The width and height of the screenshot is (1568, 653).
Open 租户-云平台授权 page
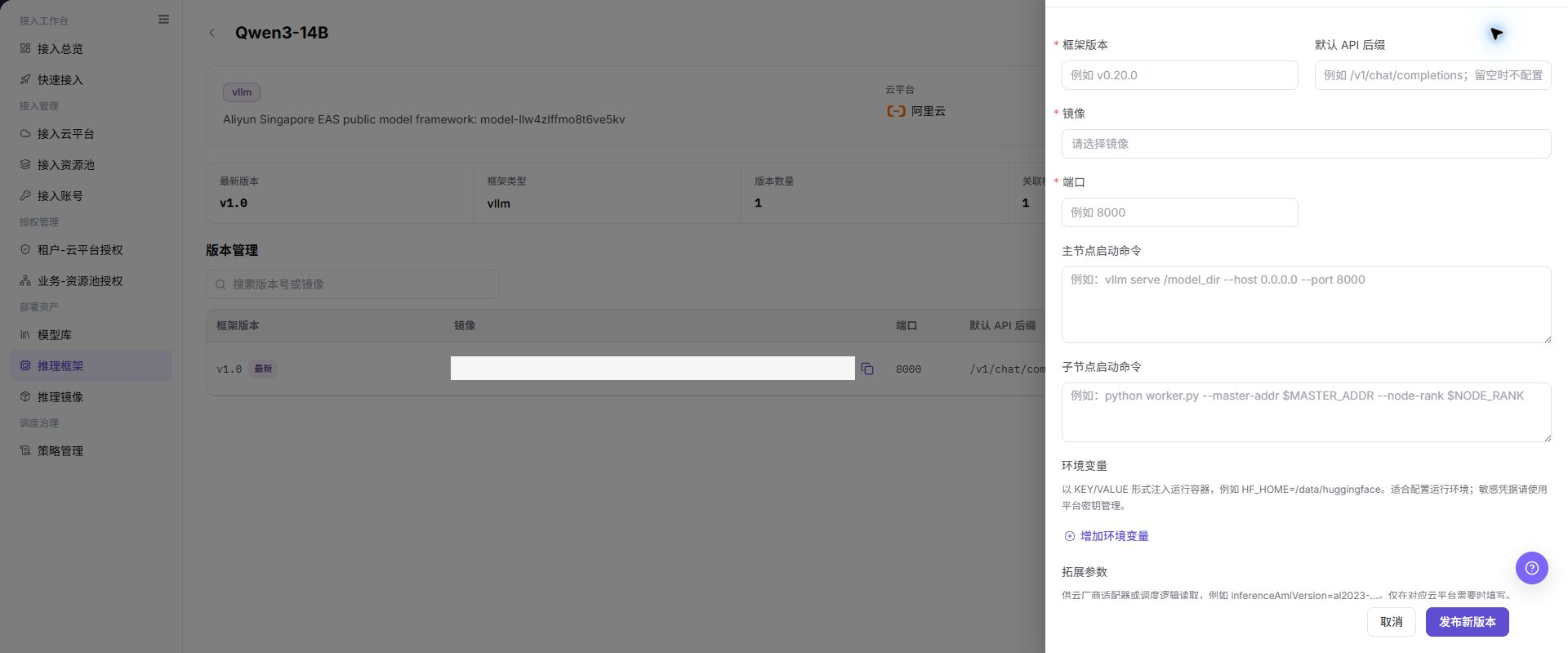91,250
